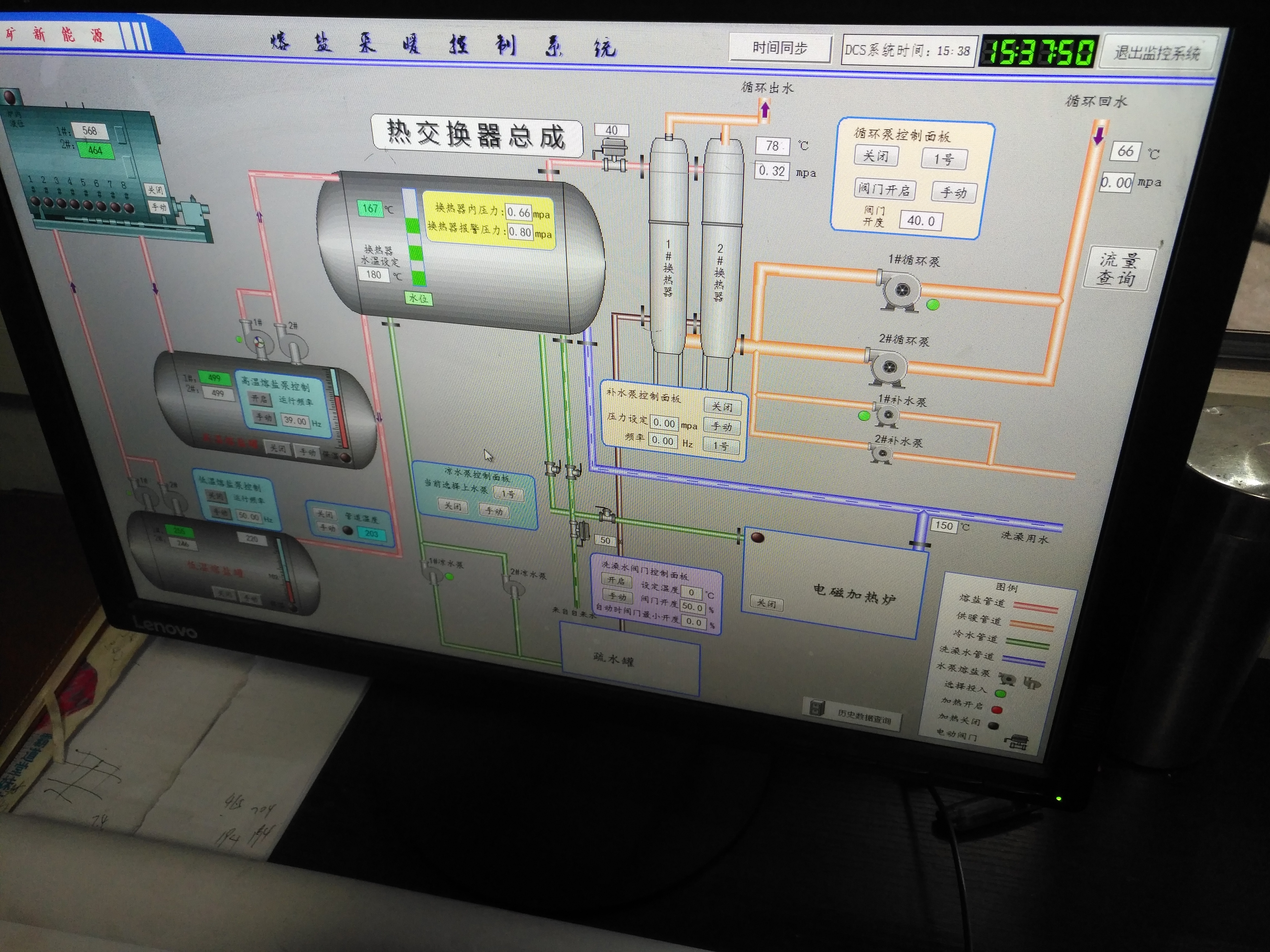This screenshot has width=1270, height=952.
Task: Click red indicator on 电磁加热炉
Action: pyautogui.click(x=757, y=538)
